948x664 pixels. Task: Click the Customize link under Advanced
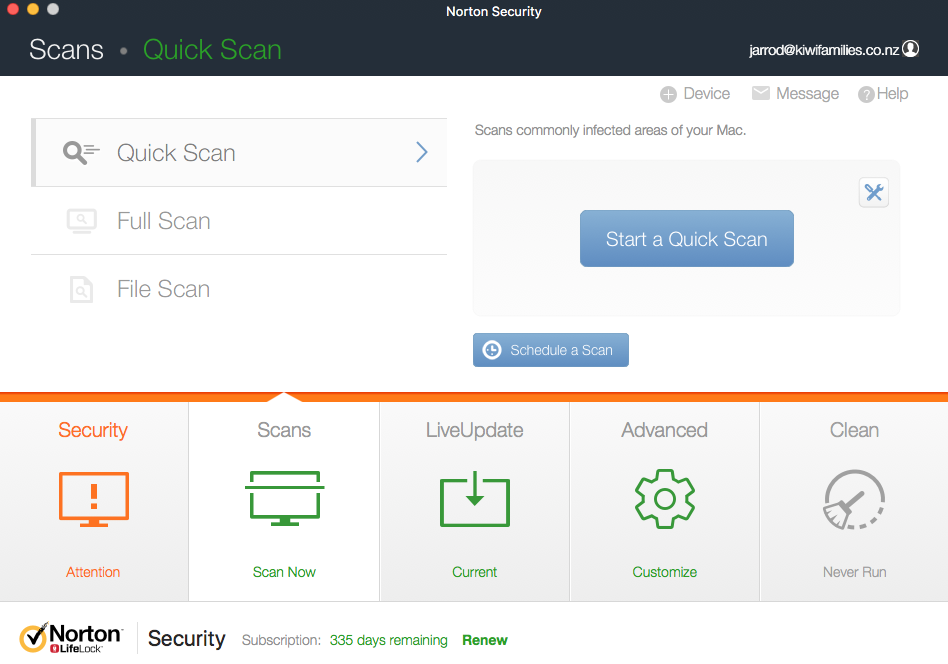pos(664,572)
